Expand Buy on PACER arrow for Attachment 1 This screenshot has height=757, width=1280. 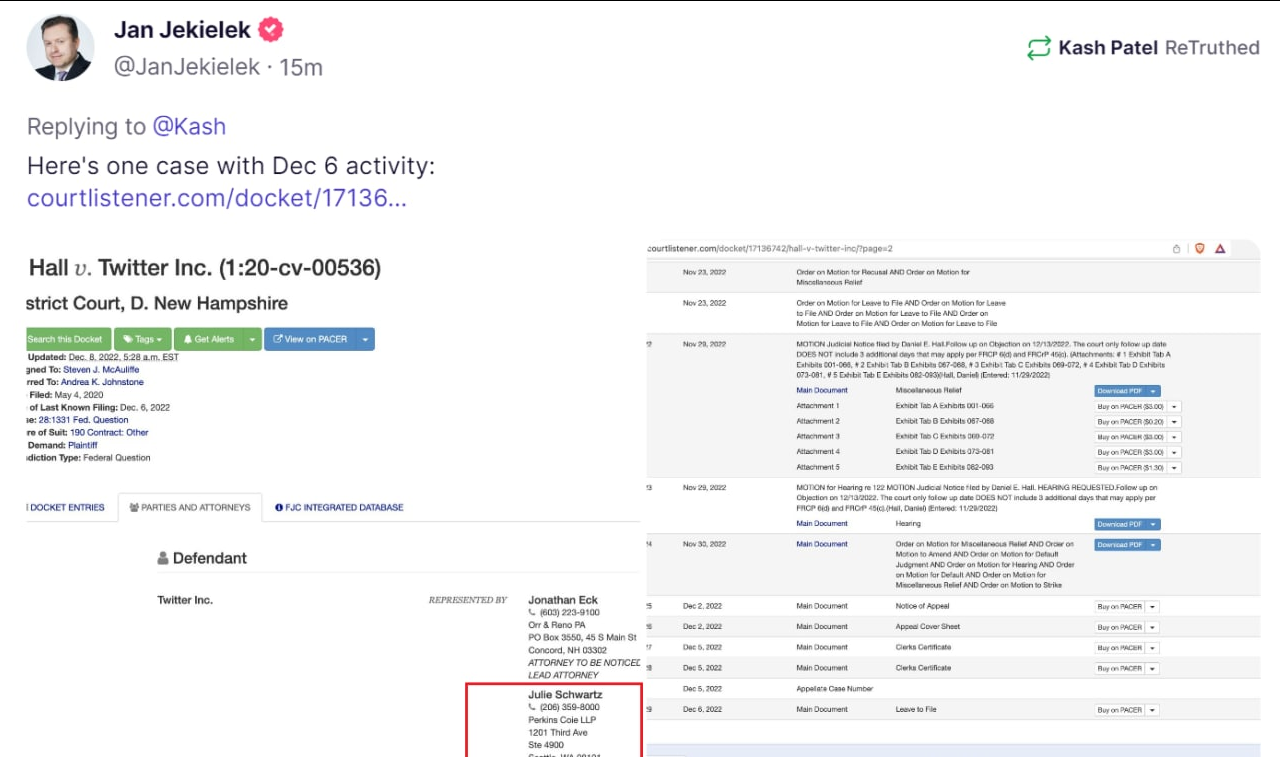point(1174,406)
